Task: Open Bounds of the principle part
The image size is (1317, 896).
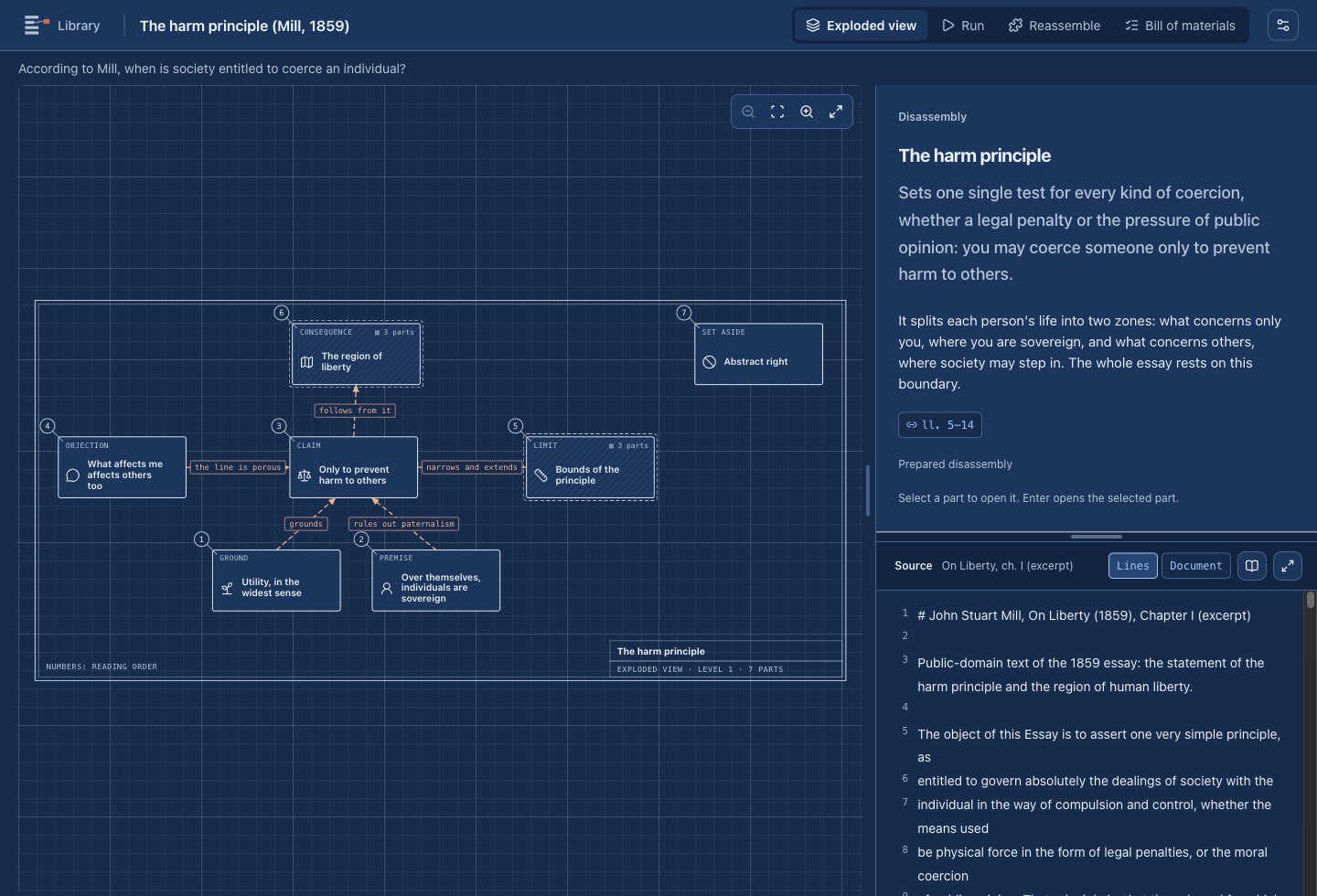Action: point(591,467)
